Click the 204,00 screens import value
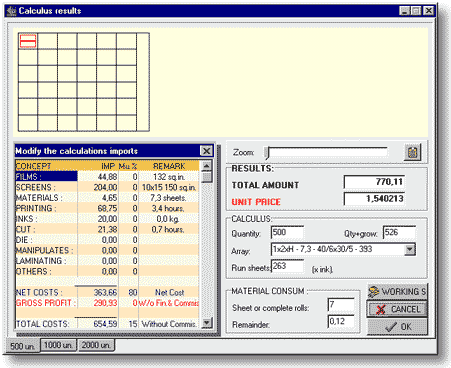Image resolution: width=451 pixels, height=368 pixels. click(105, 187)
